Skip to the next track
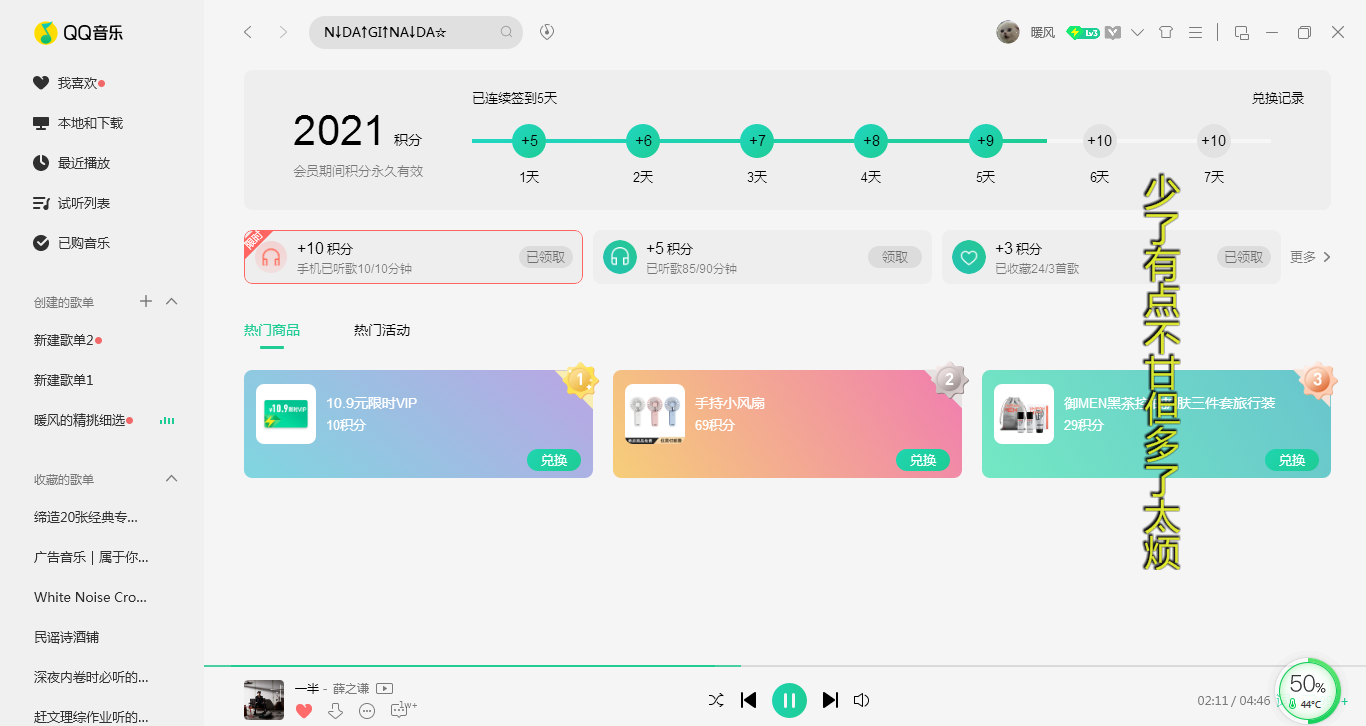This screenshot has height=726, width=1366. (830, 700)
